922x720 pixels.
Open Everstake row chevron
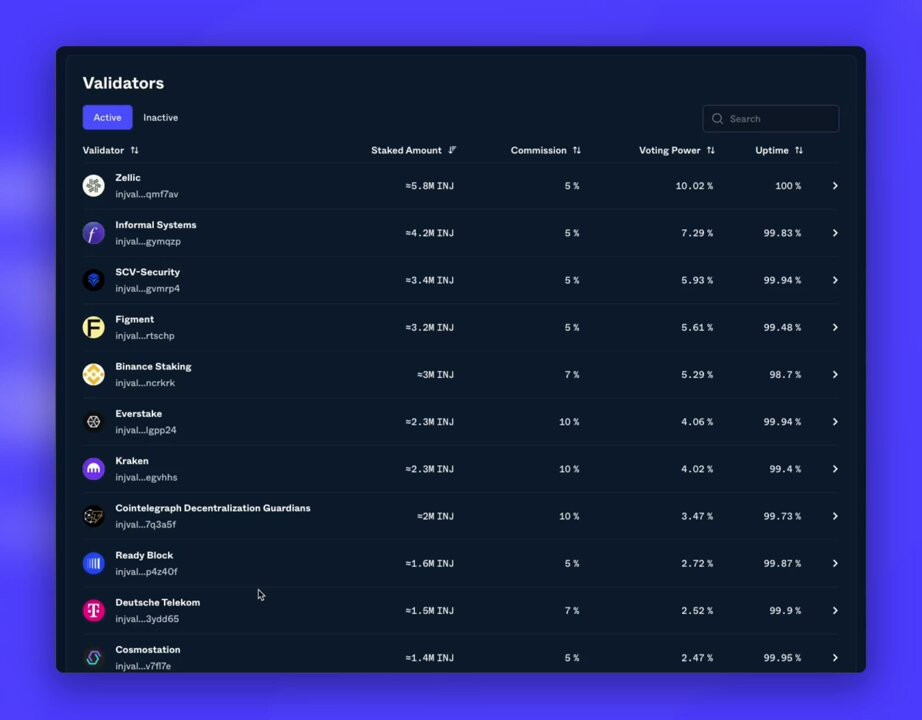click(x=835, y=422)
